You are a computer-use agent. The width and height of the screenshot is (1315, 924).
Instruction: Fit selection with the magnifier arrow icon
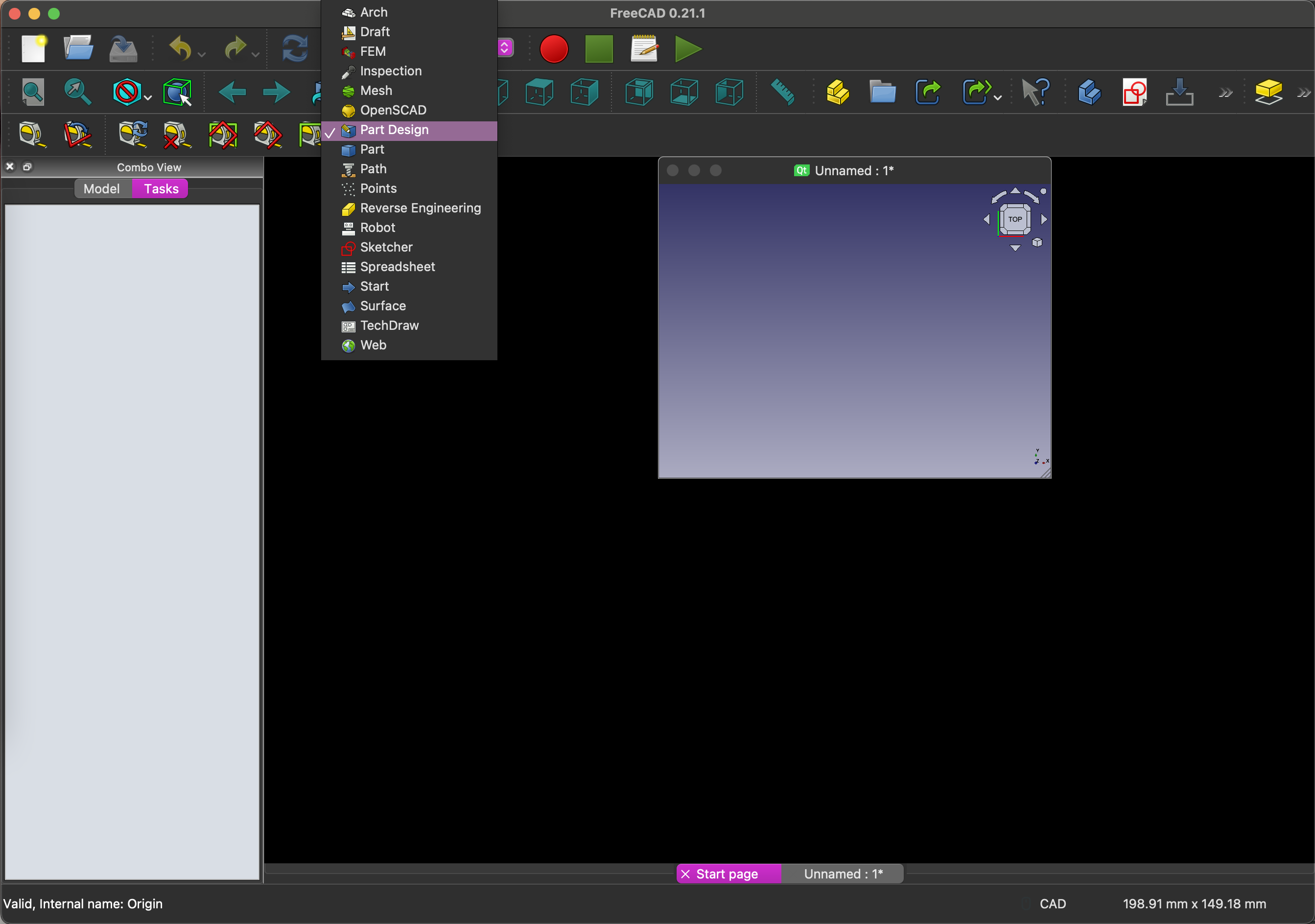coord(77,92)
